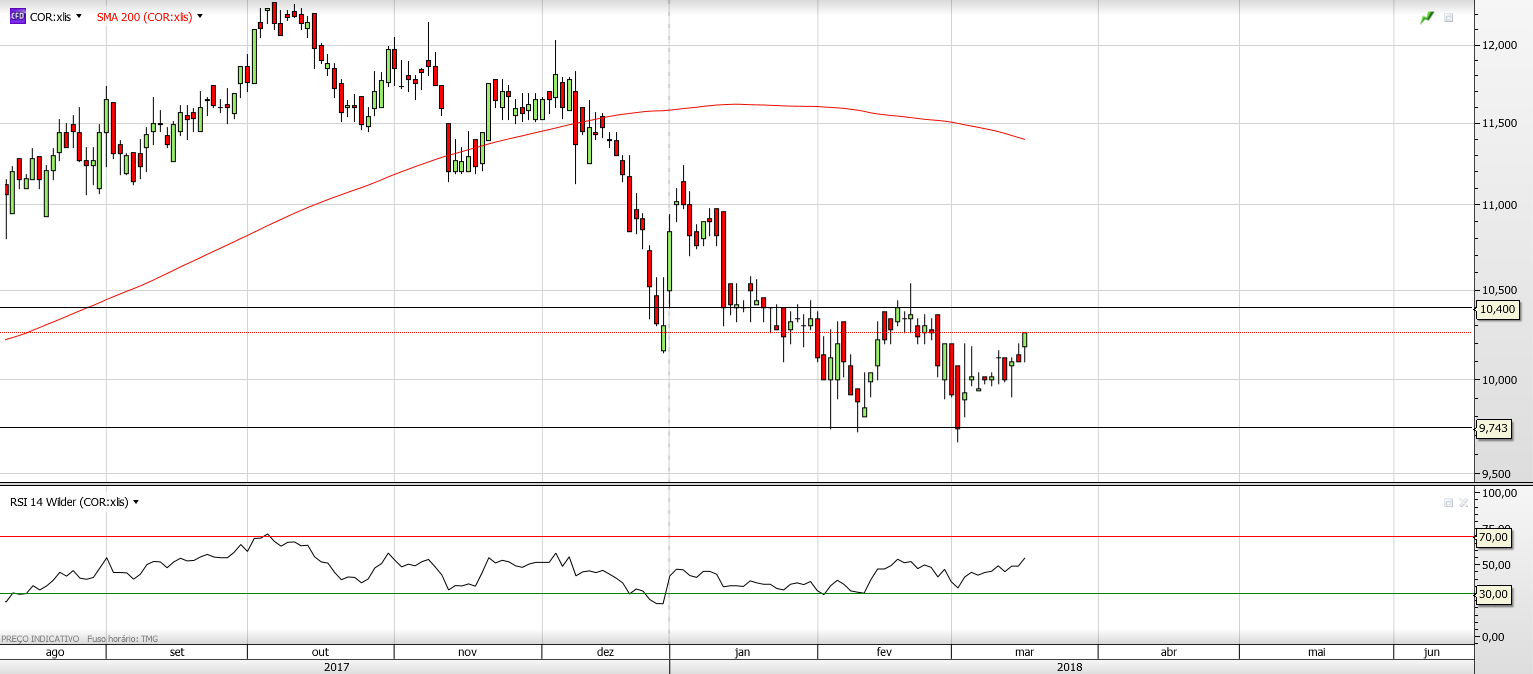Image resolution: width=1533 pixels, height=674 pixels.
Task: Click the 'mar' month on time axis
Action: (1024, 652)
